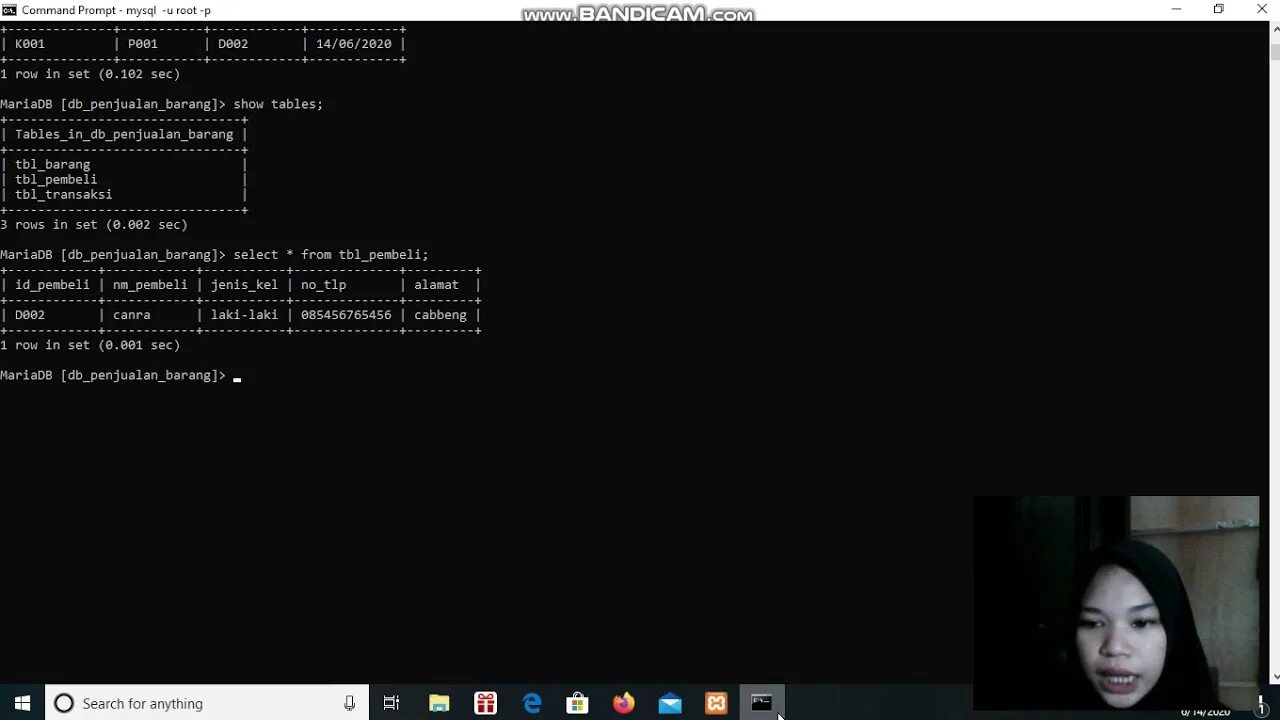Open the Windows Start menu

click(x=22, y=703)
